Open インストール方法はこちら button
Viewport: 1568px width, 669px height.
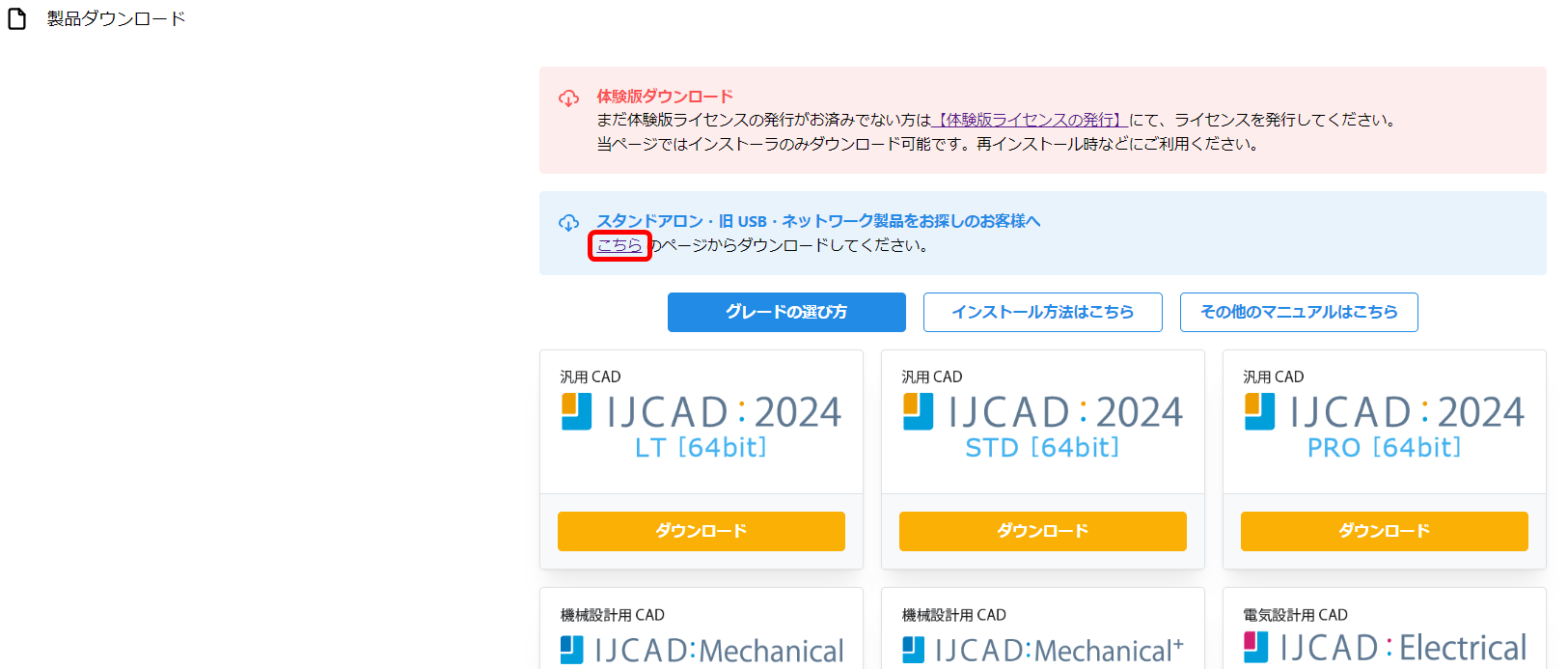click(x=1043, y=312)
